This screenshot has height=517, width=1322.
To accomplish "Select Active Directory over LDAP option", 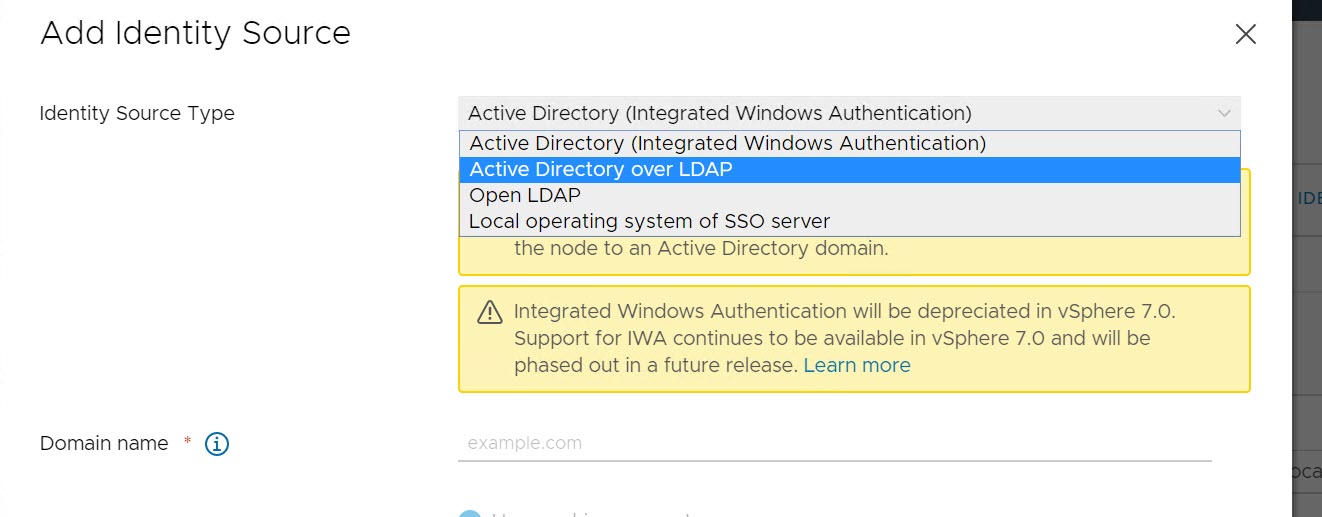I will pyautogui.click(x=601, y=169).
